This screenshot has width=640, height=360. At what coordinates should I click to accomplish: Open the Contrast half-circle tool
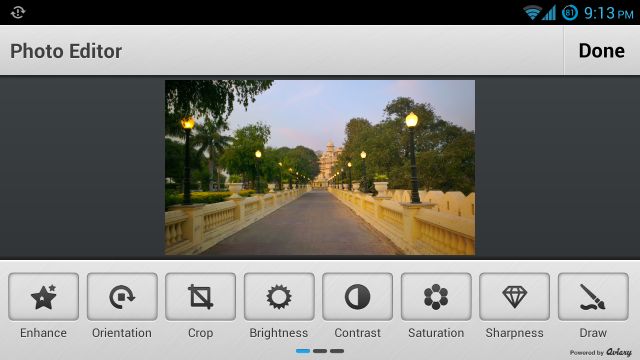click(358, 297)
